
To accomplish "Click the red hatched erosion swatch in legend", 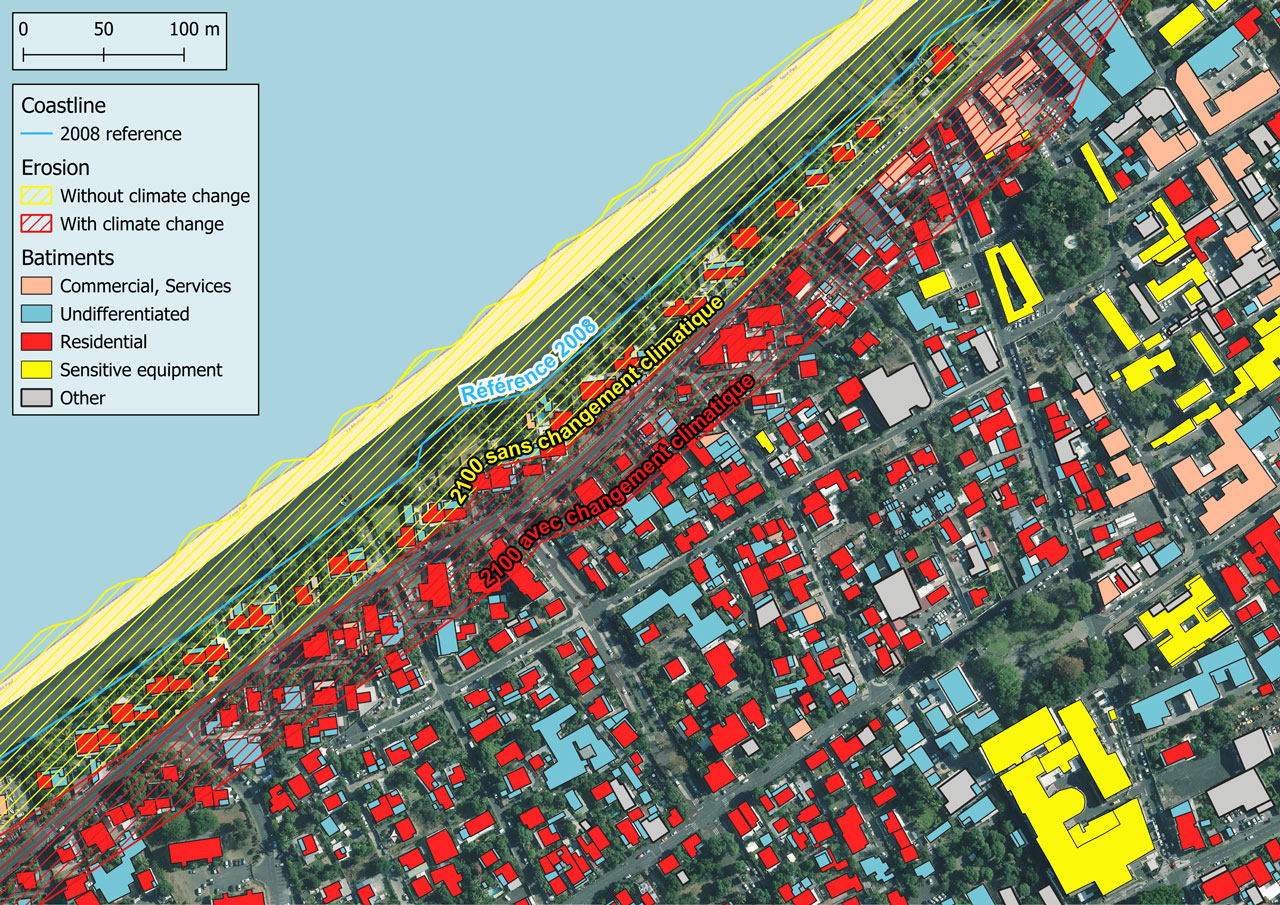I will pyautogui.click(x=37, y=224).
